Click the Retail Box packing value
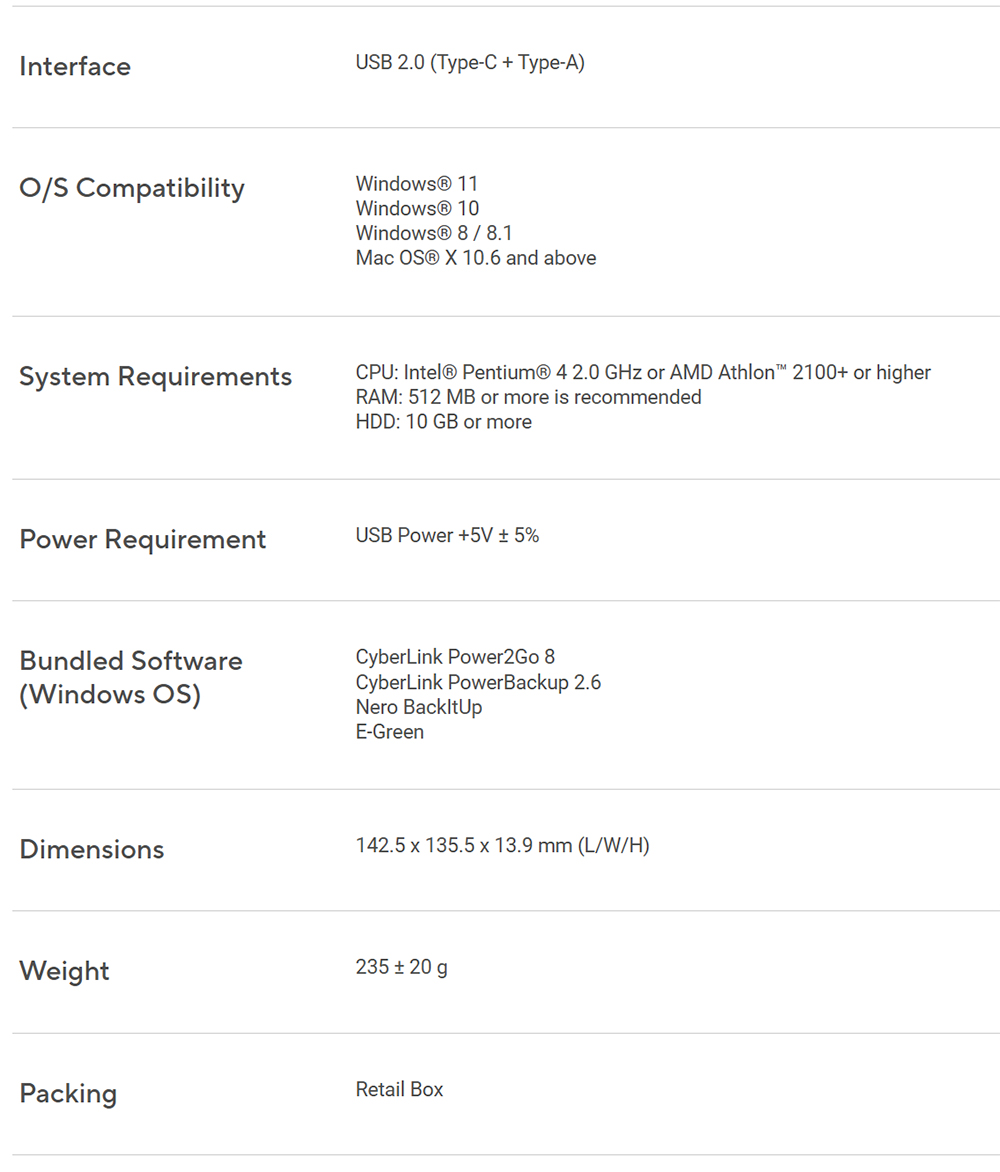1000x1172 pixels. click(x=399, y=1090)
